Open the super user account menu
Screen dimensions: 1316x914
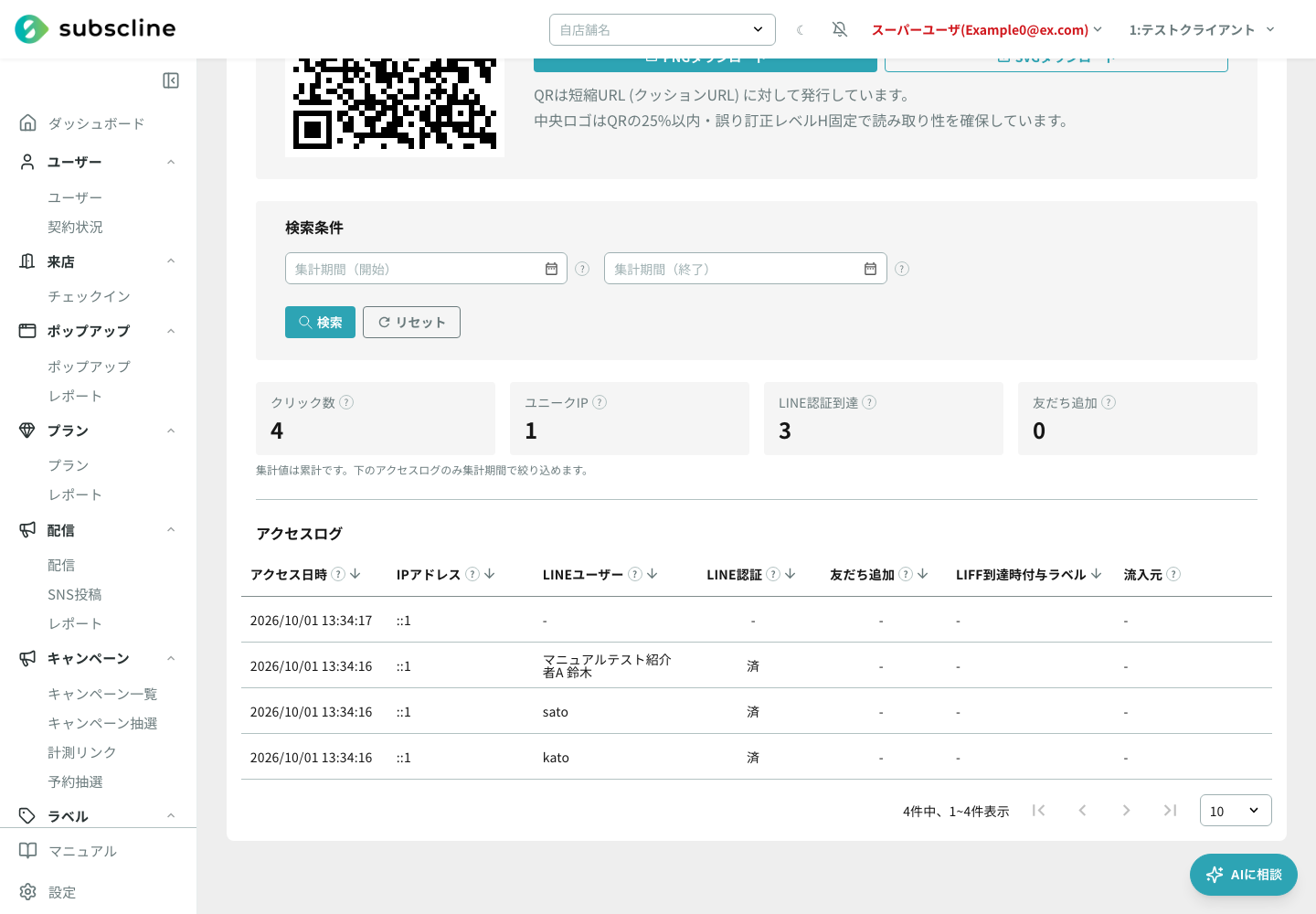tap(987, 30)
